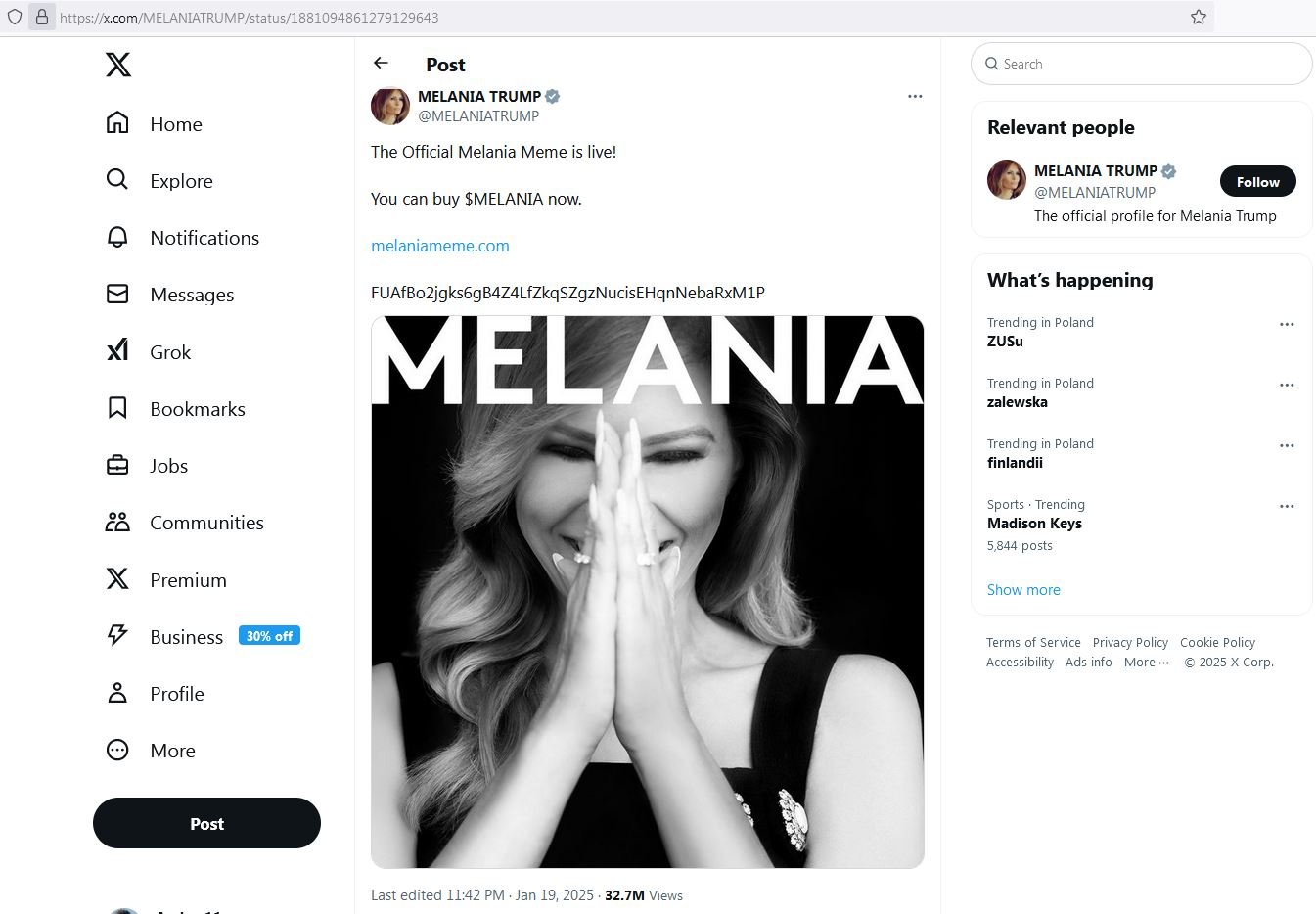Go back using the arrow icon
The height and width of the screenshot is (914, 1316).
point(381,64)
